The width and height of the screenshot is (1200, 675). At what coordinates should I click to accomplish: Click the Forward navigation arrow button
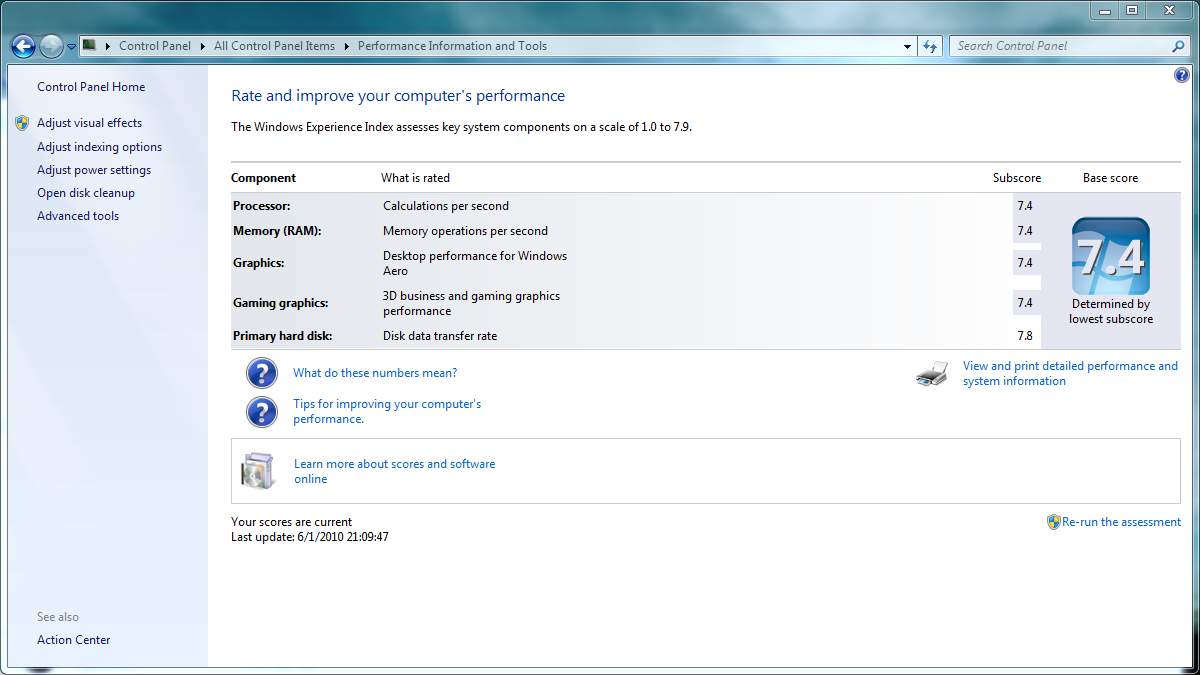coord(51,46)
